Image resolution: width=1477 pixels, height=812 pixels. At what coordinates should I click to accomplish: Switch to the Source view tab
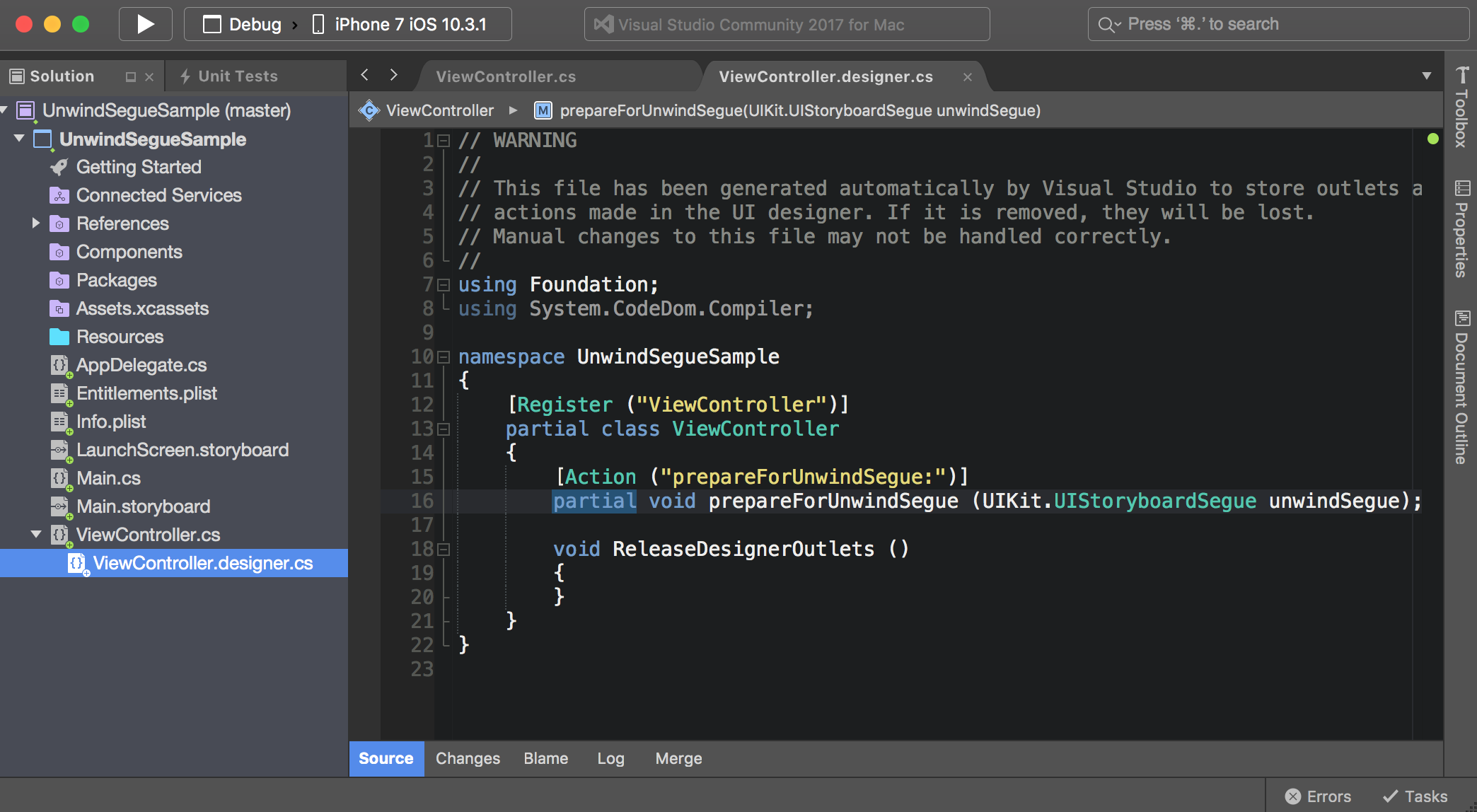386,758
